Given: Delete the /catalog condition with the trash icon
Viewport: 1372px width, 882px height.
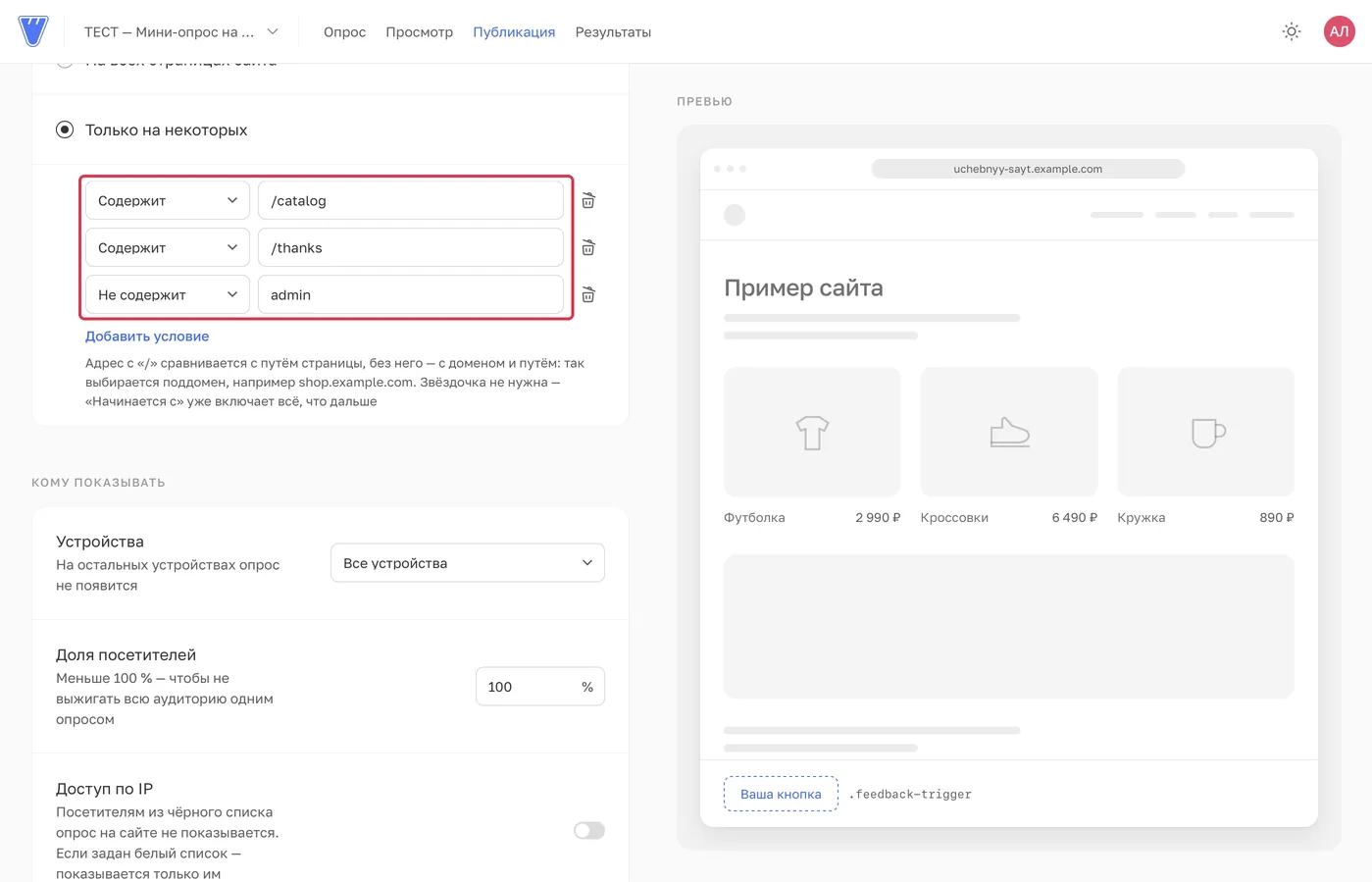Looking at the screenshot, I should pyautogui.click(x=588, y=200).
